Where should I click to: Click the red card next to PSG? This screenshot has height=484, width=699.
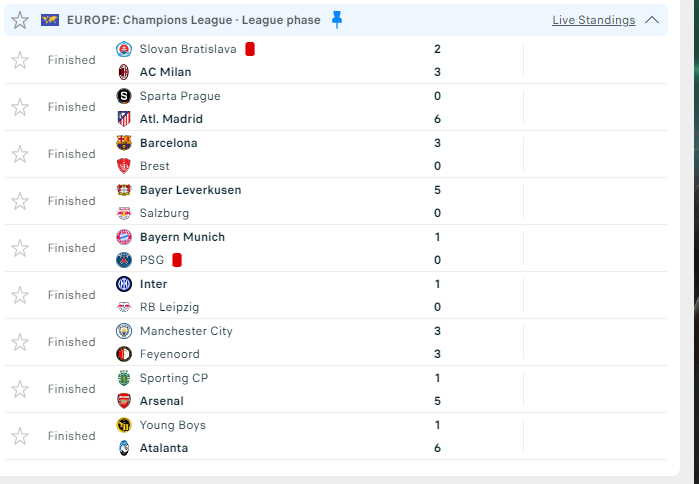click(x=177, y=260)
